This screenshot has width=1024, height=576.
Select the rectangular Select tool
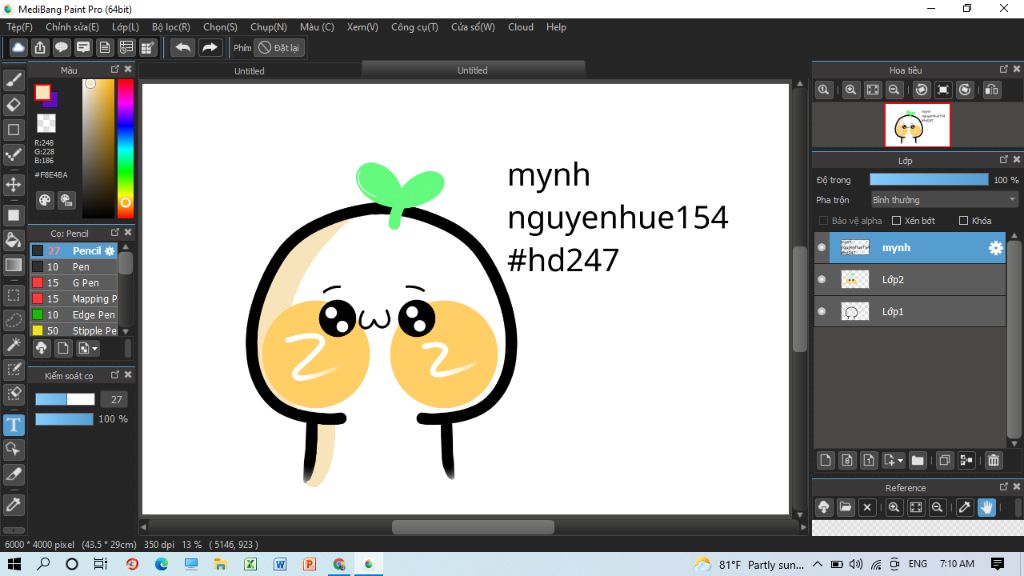(14, 295)
